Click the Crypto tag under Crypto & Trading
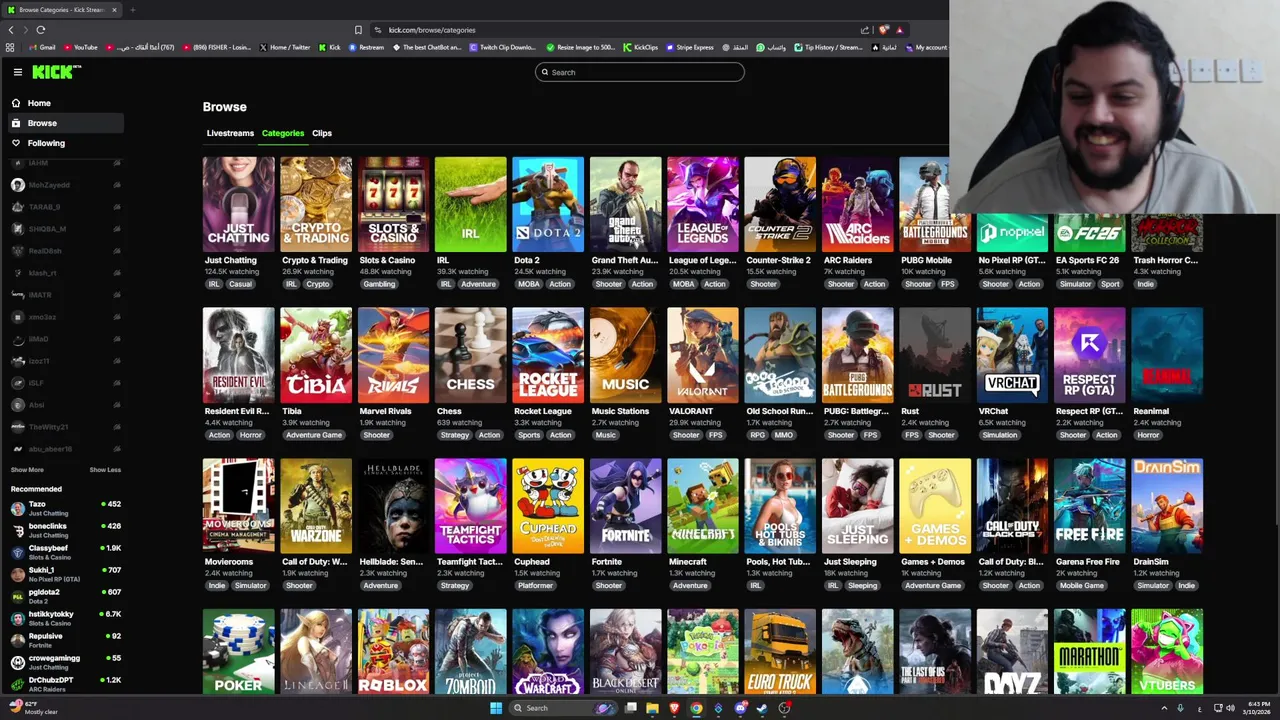This screenshot has width=1280, height=720. (317, 284)
